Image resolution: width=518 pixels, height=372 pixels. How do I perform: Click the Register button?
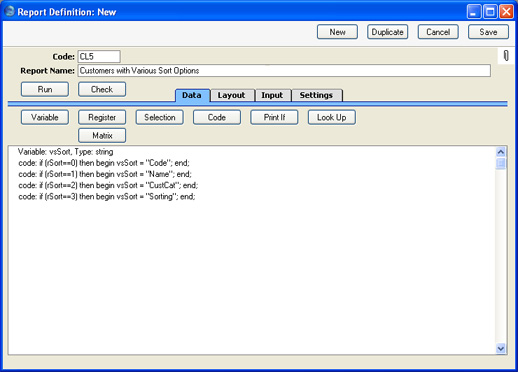[102, 117]
